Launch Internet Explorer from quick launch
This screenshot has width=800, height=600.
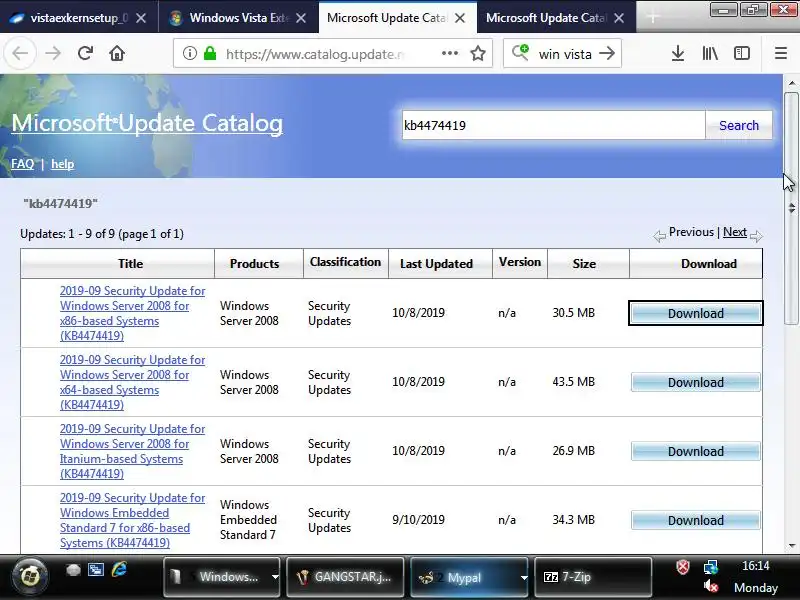[x=119, y=569]
